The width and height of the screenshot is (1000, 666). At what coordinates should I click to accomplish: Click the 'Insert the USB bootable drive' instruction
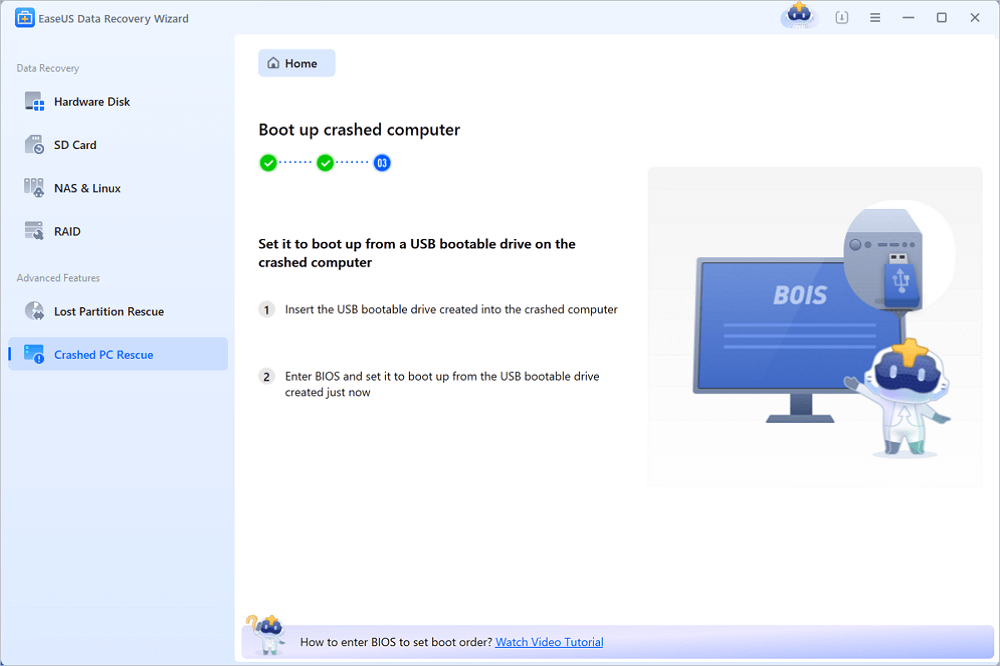(451, 309)
